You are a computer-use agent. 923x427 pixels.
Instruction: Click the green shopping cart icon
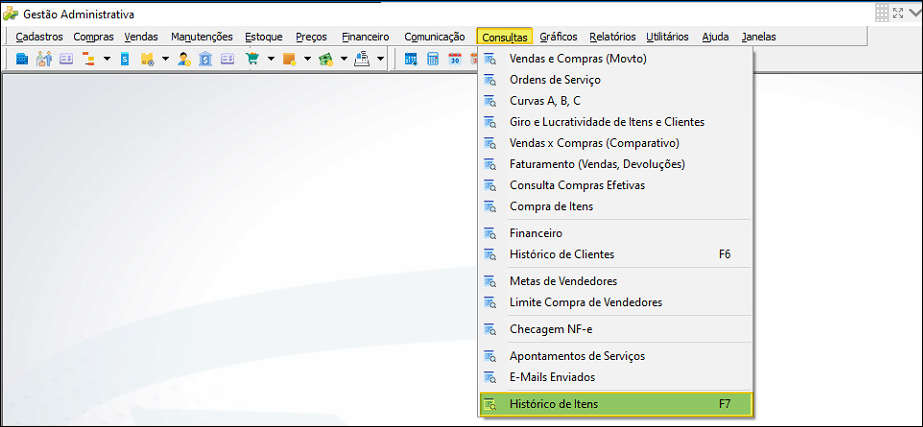tap(252, 59)
